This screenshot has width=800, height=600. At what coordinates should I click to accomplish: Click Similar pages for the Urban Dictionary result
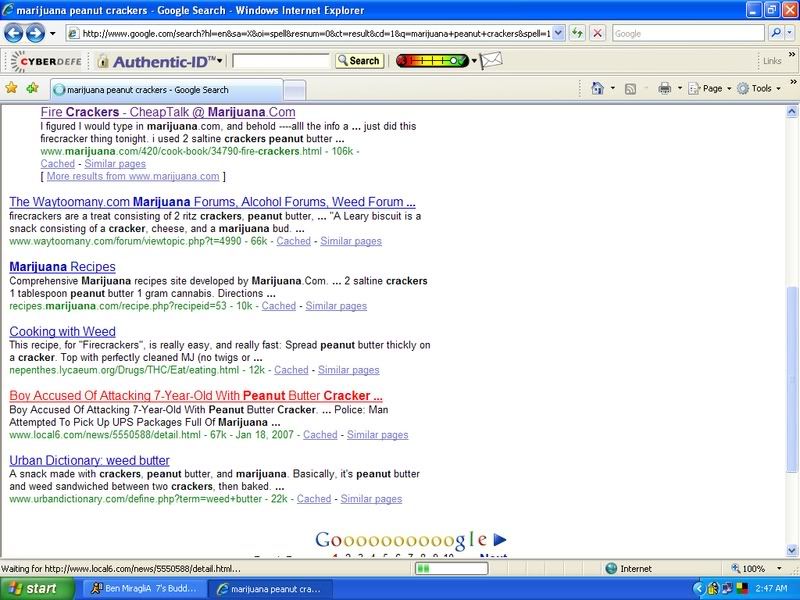pos(371,499)
